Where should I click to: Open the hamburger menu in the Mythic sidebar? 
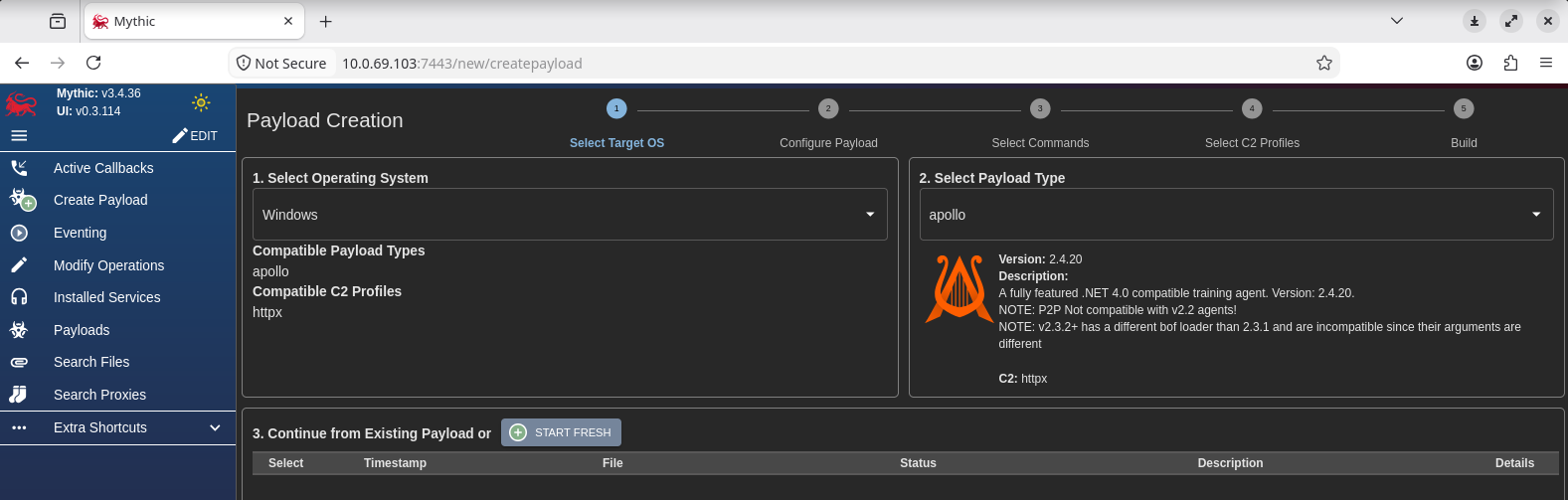tap(19, 136)
